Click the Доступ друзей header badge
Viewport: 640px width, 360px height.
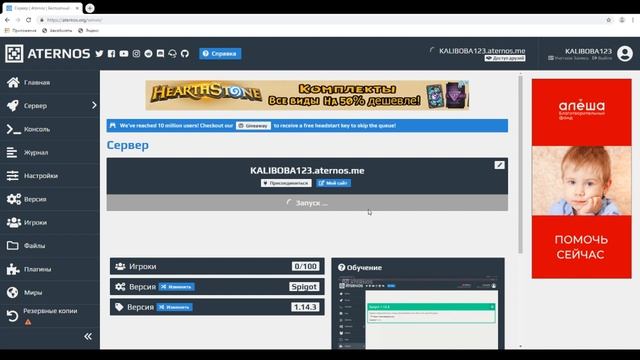click(505, 58)
